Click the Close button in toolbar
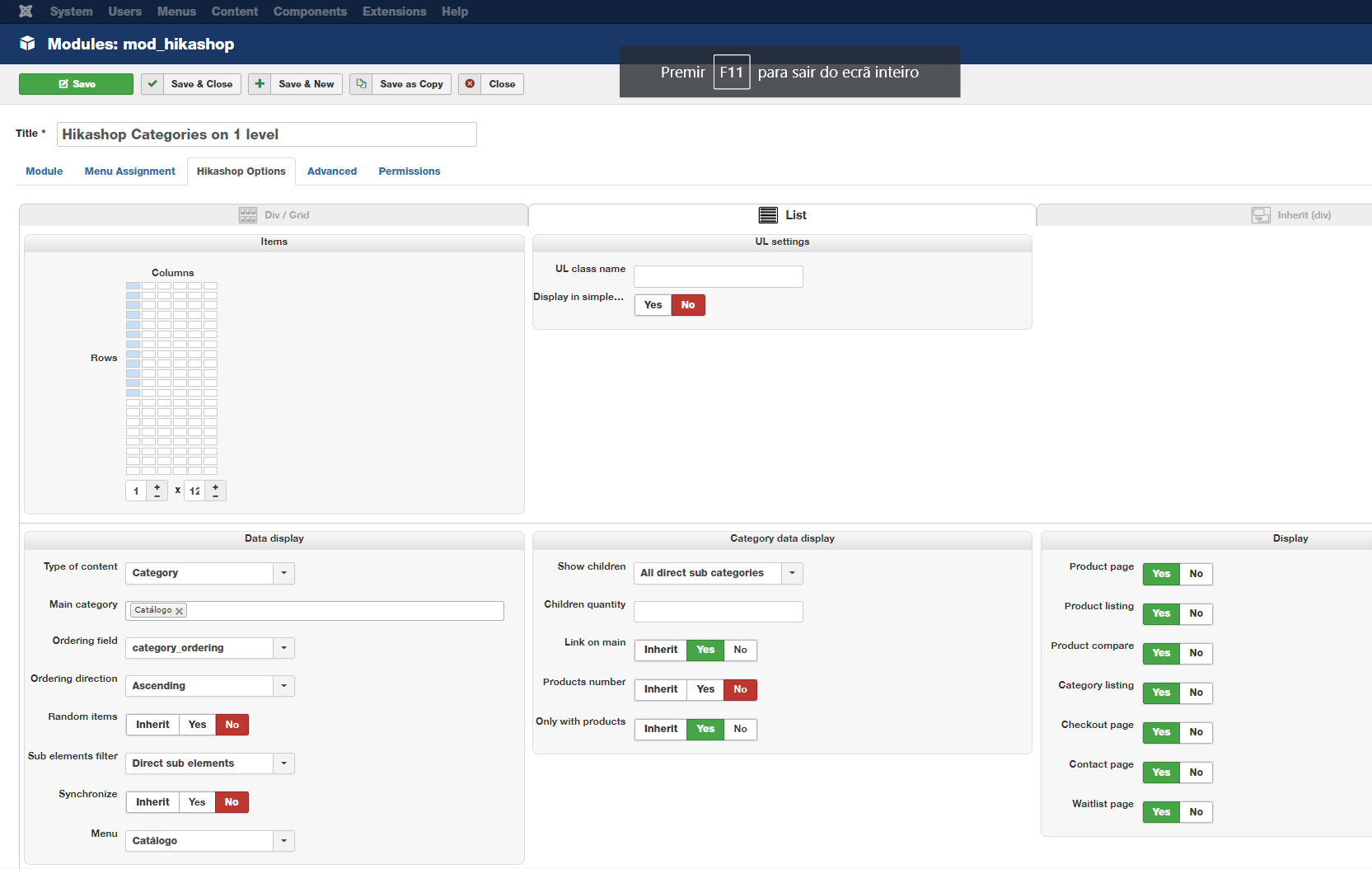 (492, 84)
